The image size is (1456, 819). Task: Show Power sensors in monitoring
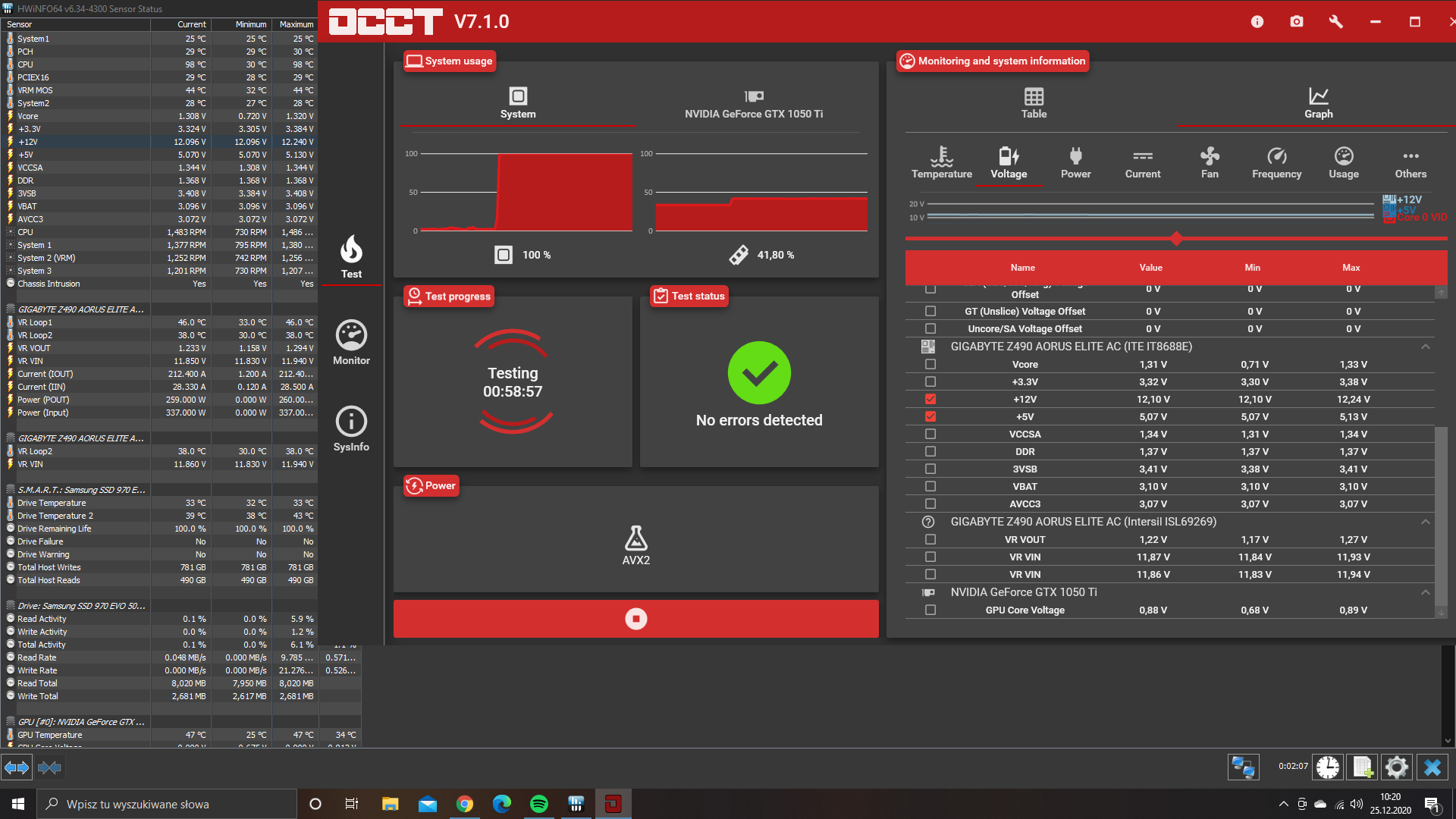coord(1075,163)
